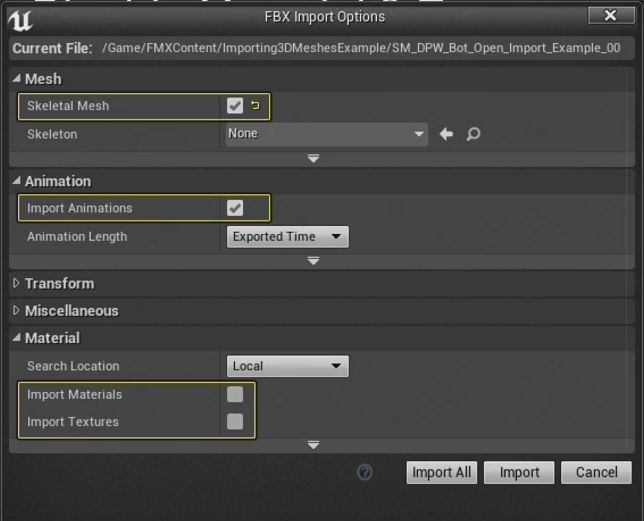Click the FBX Import Options title

coord(324,17)
